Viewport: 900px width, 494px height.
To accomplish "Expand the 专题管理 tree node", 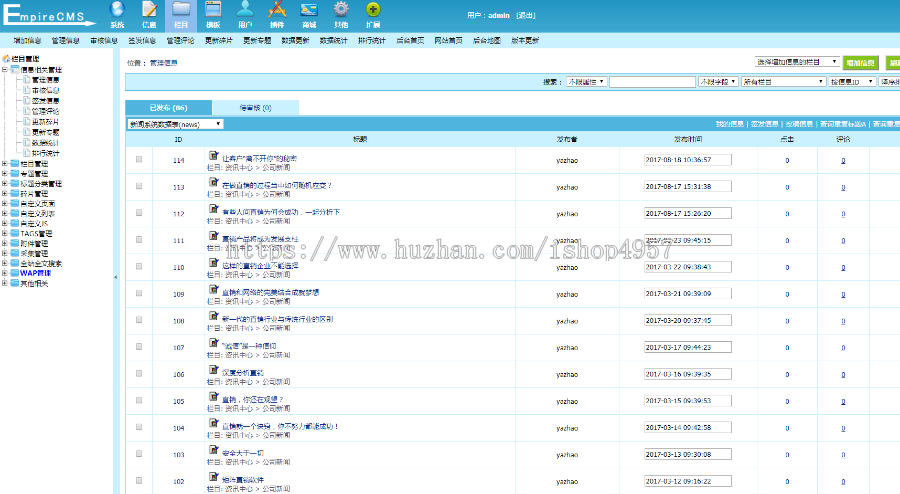I will click(5, 173).
